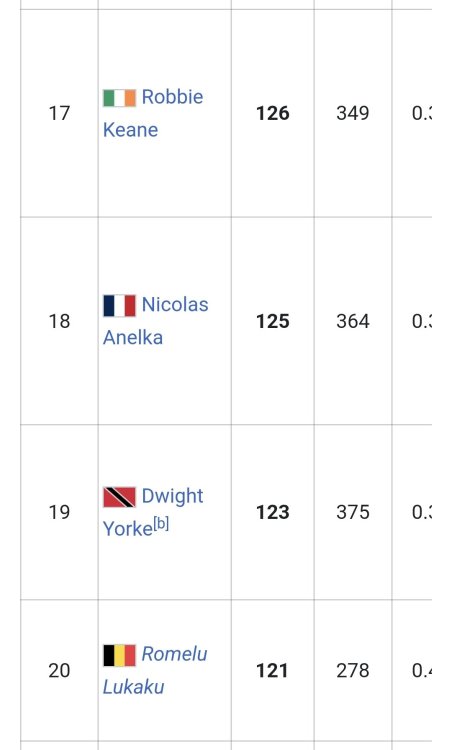Open Dwight Yorke's player page
Image resolution: width=452 pixels, height=750 pixels.
coord(153,512)
